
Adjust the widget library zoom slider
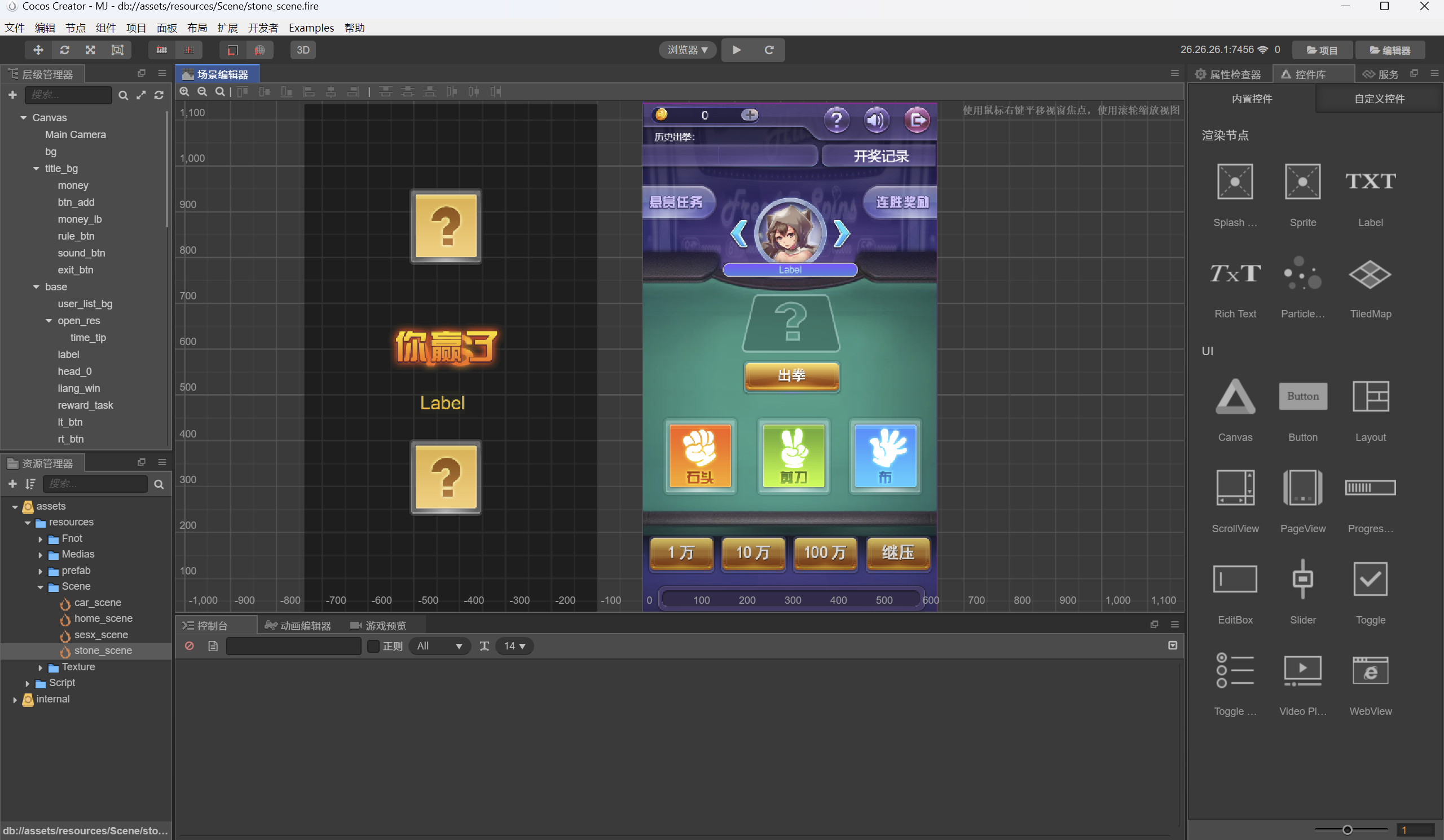(x=1346, y=829)
